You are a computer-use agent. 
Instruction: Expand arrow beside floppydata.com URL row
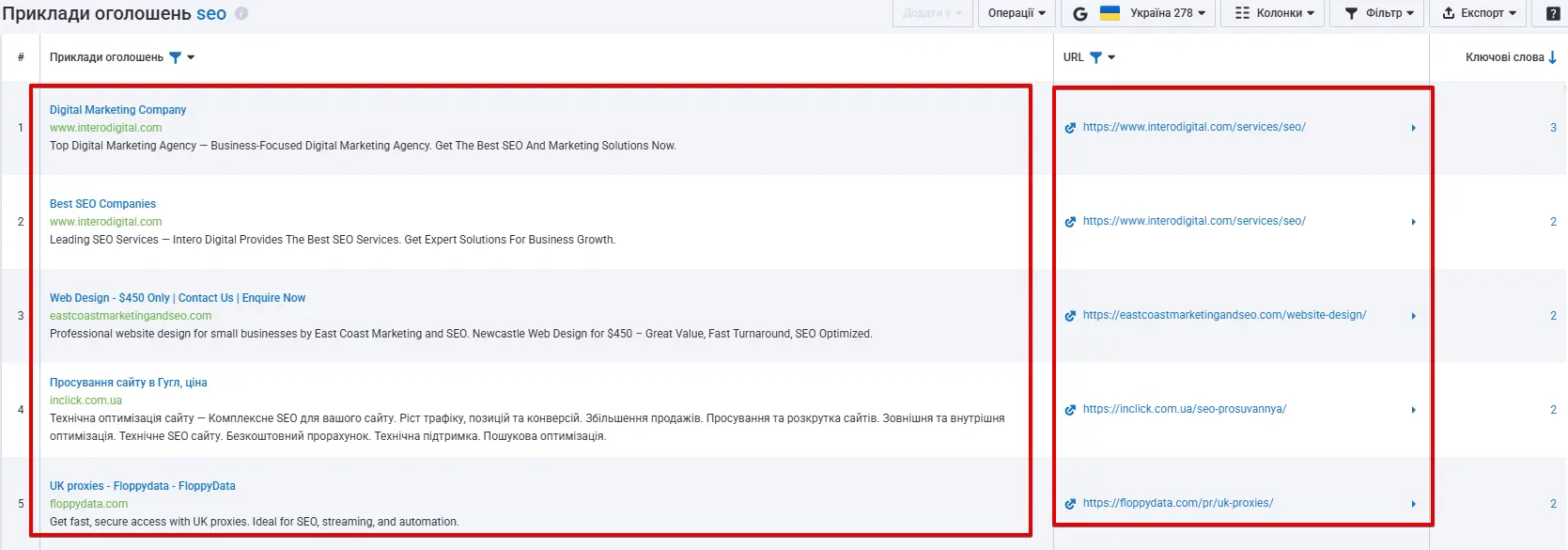click(1413, 504)
